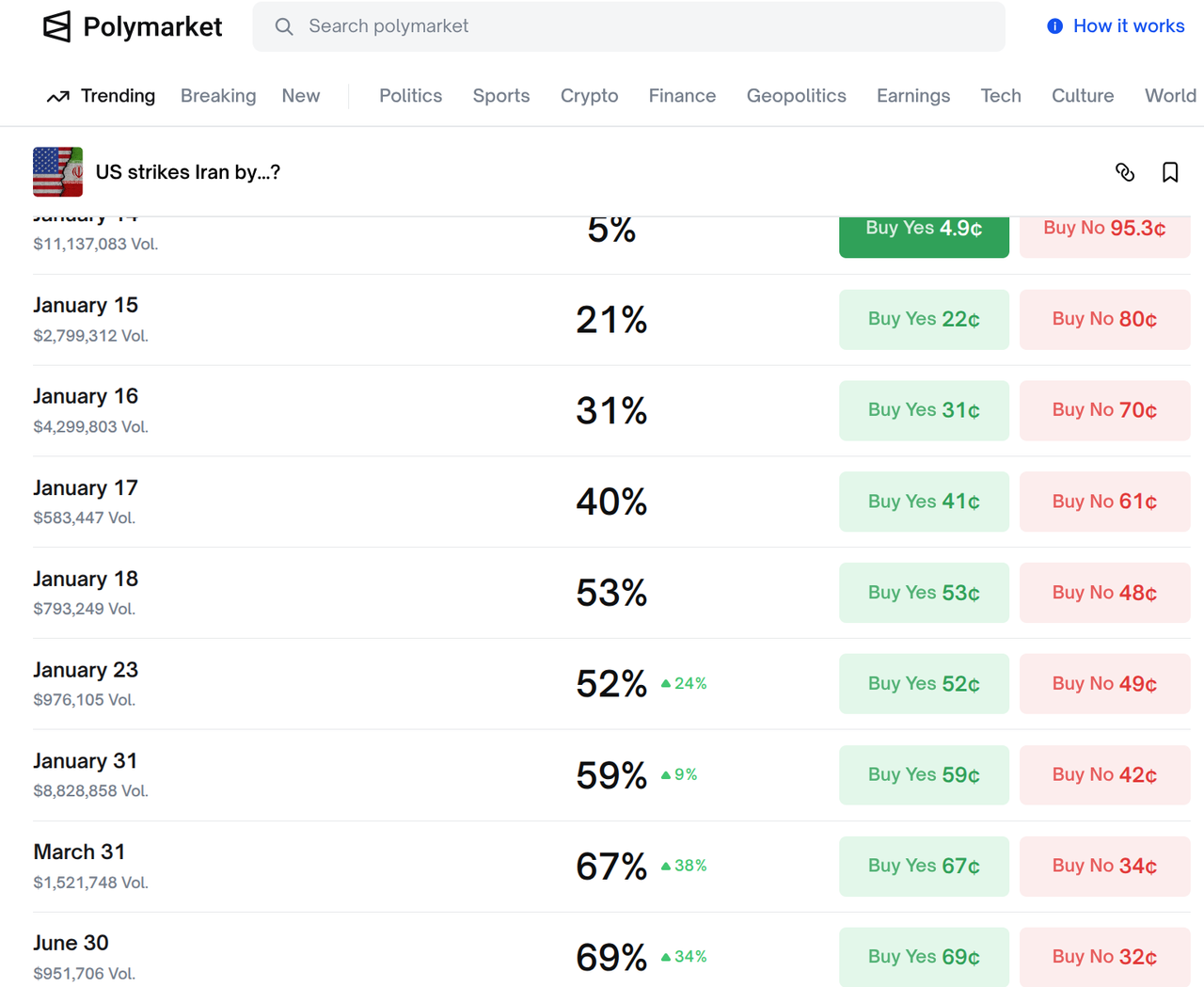This screenshot has height=987, width=1204.
Task: Buy No 61¢ for January 17
Action: (x=1104, y=501)
